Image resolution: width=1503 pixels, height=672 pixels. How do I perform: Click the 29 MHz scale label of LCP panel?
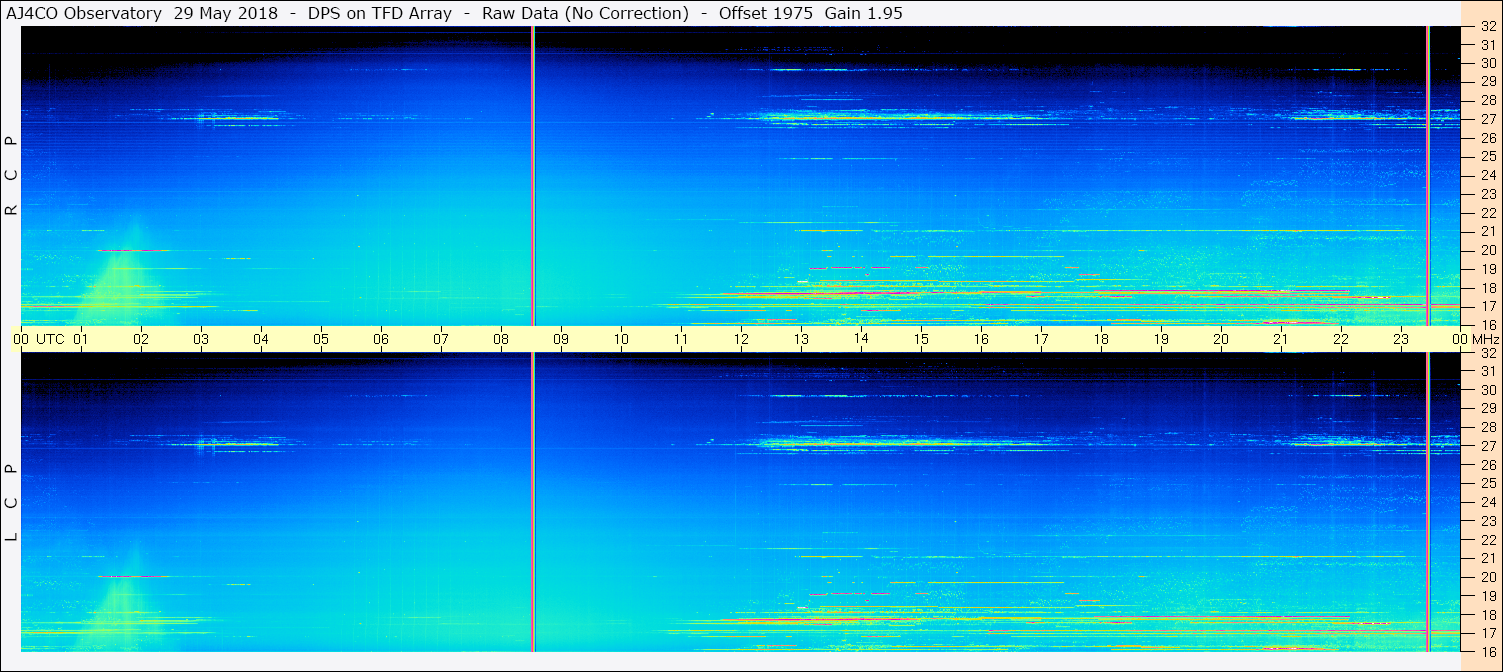pos(1488,409)
